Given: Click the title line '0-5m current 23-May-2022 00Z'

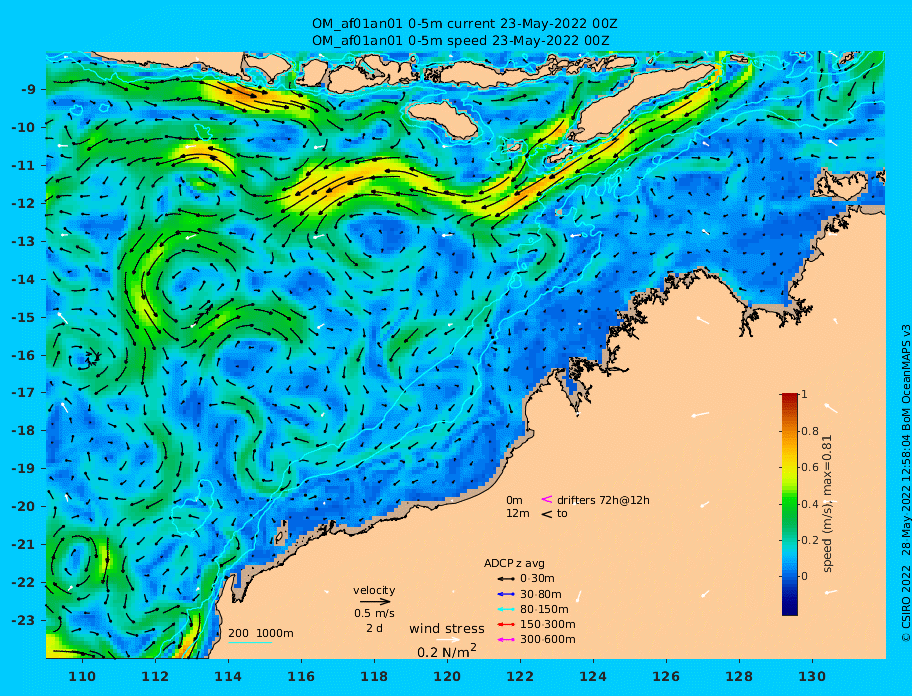Looking at the screenshot, I should [465, 24].
